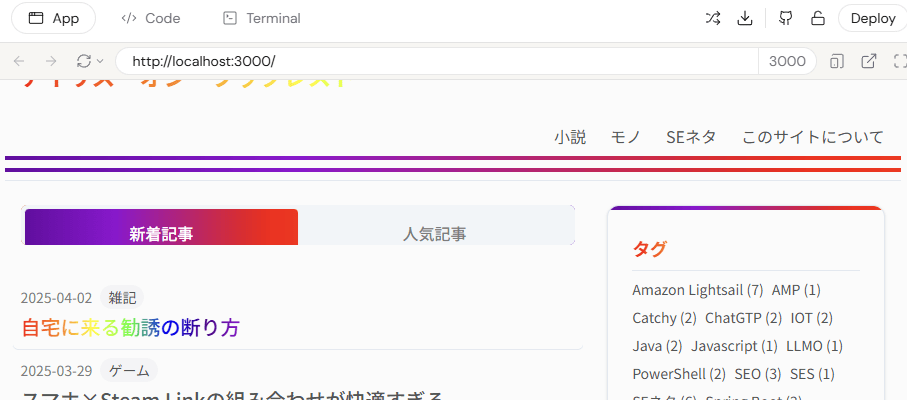Open preview in new window icon

click(869, 61)
